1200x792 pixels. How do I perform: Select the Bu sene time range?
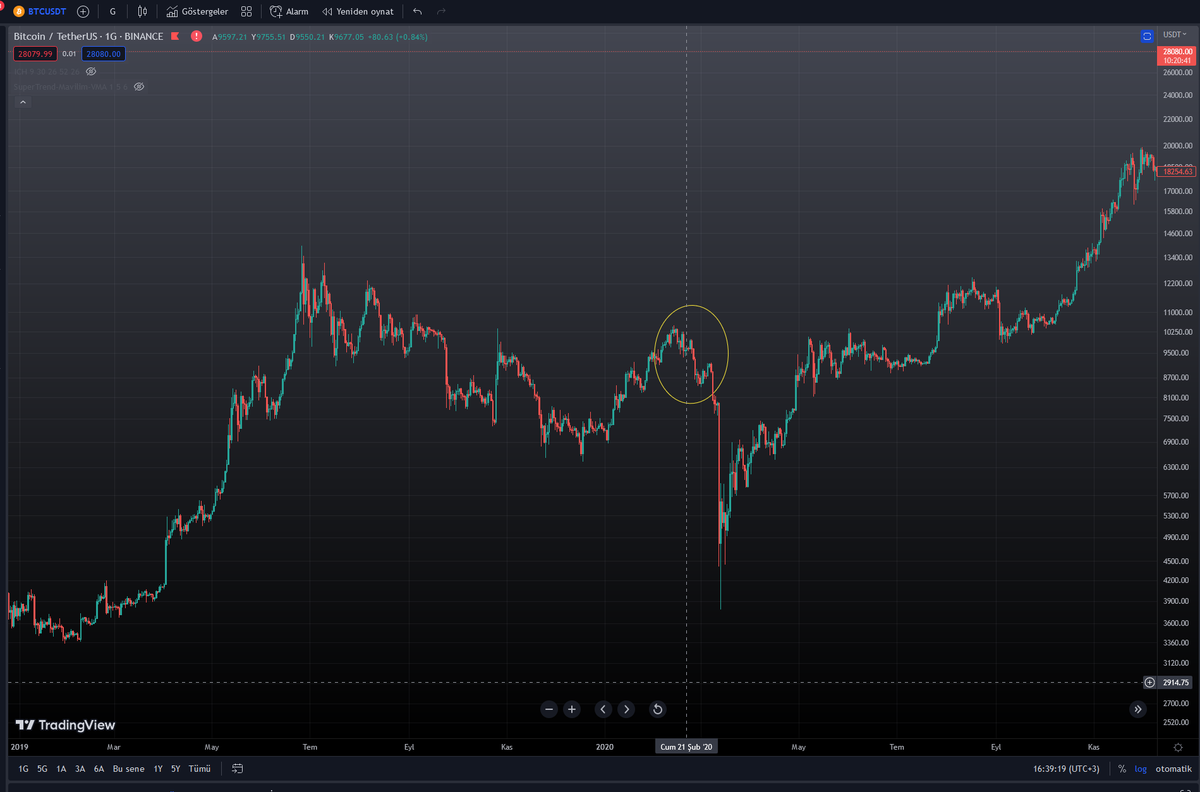(x=128, y=769)
